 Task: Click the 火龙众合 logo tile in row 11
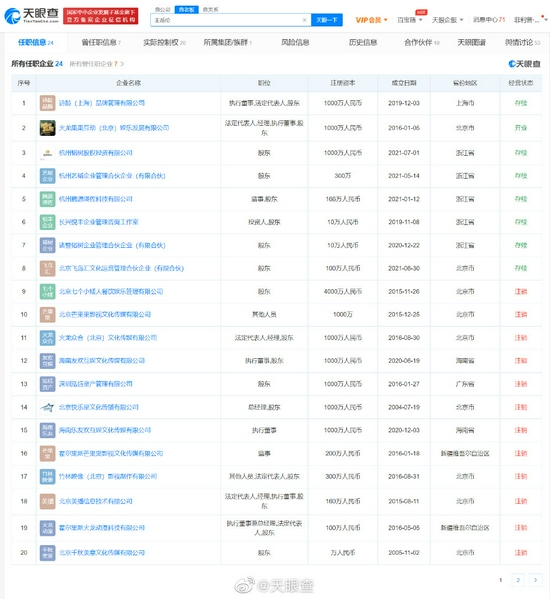[47, 338]
